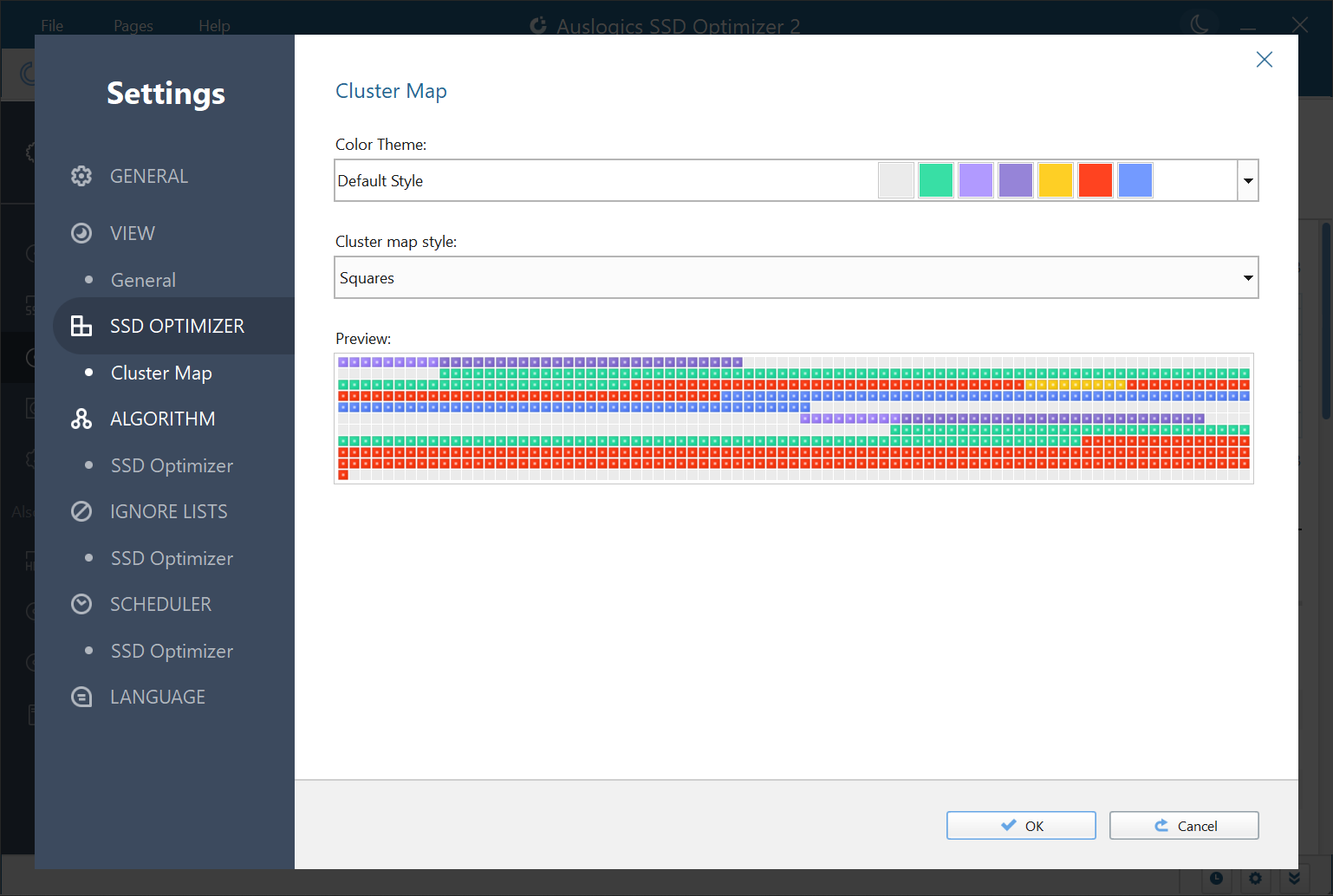Select SSD Optimizer under ALGORITHM
Screen dimensions: 1333x896
tap(172, 465)
